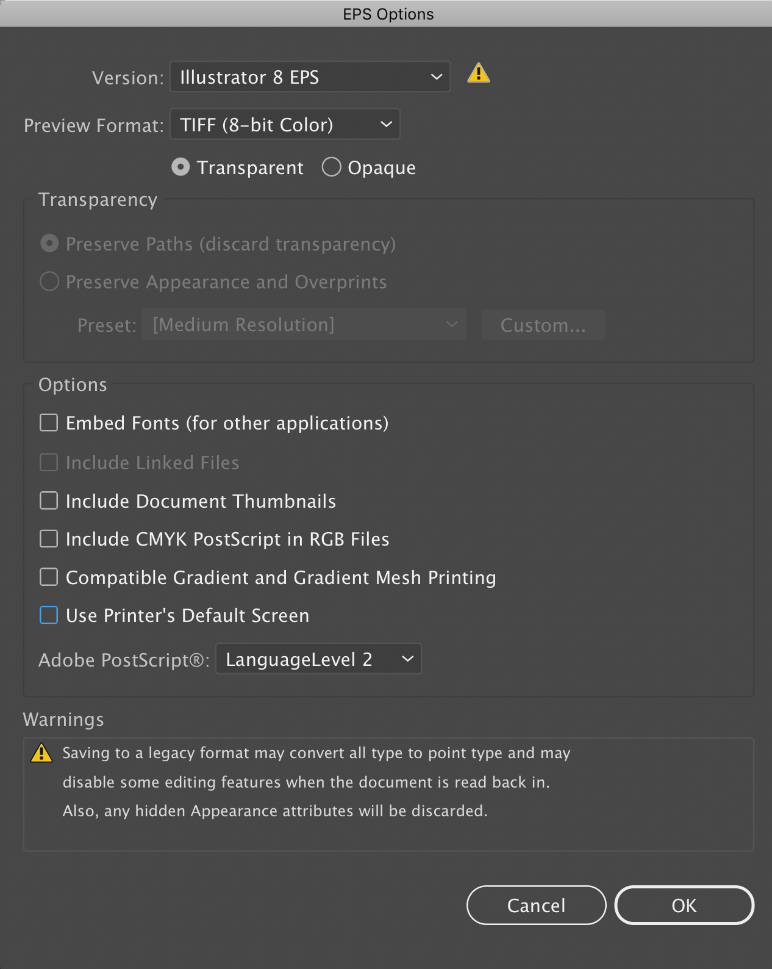Select the Opaque radio button
Screen dimensions: 772x969
[x=332, y=168]
